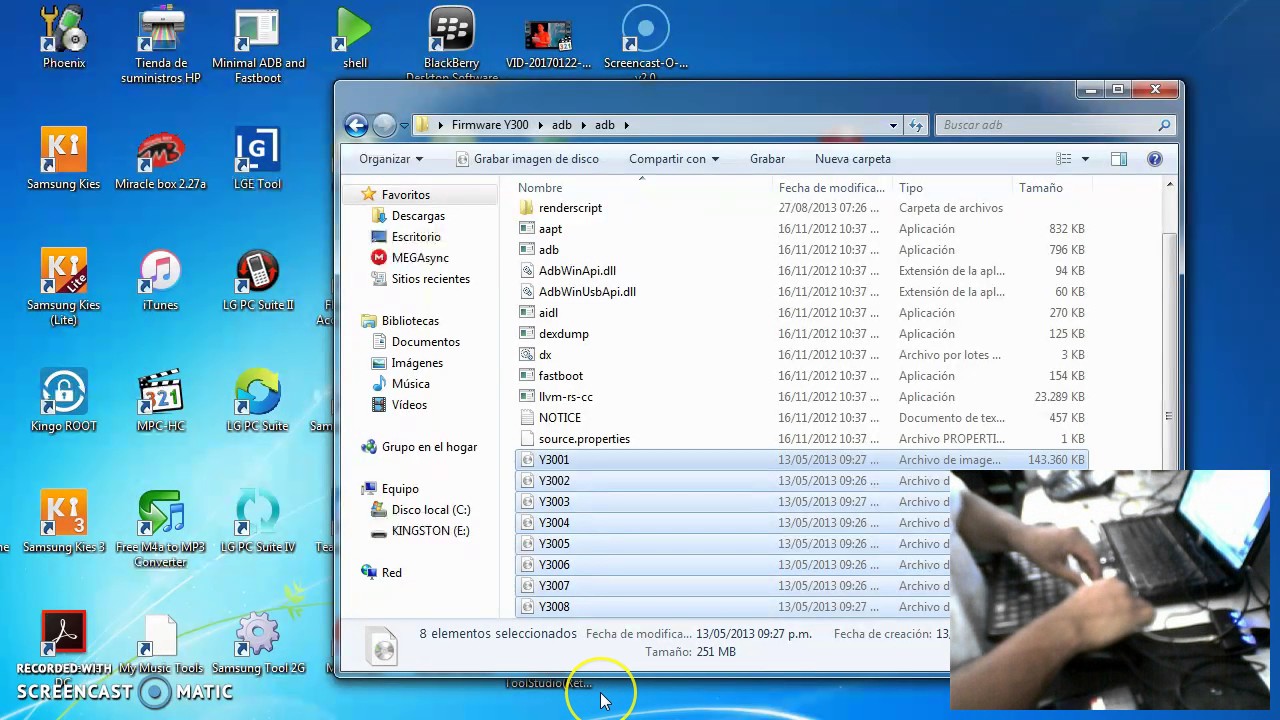The image size is (1280, 720).
Task: Select Grupo en el hogar
Action: 429,447
